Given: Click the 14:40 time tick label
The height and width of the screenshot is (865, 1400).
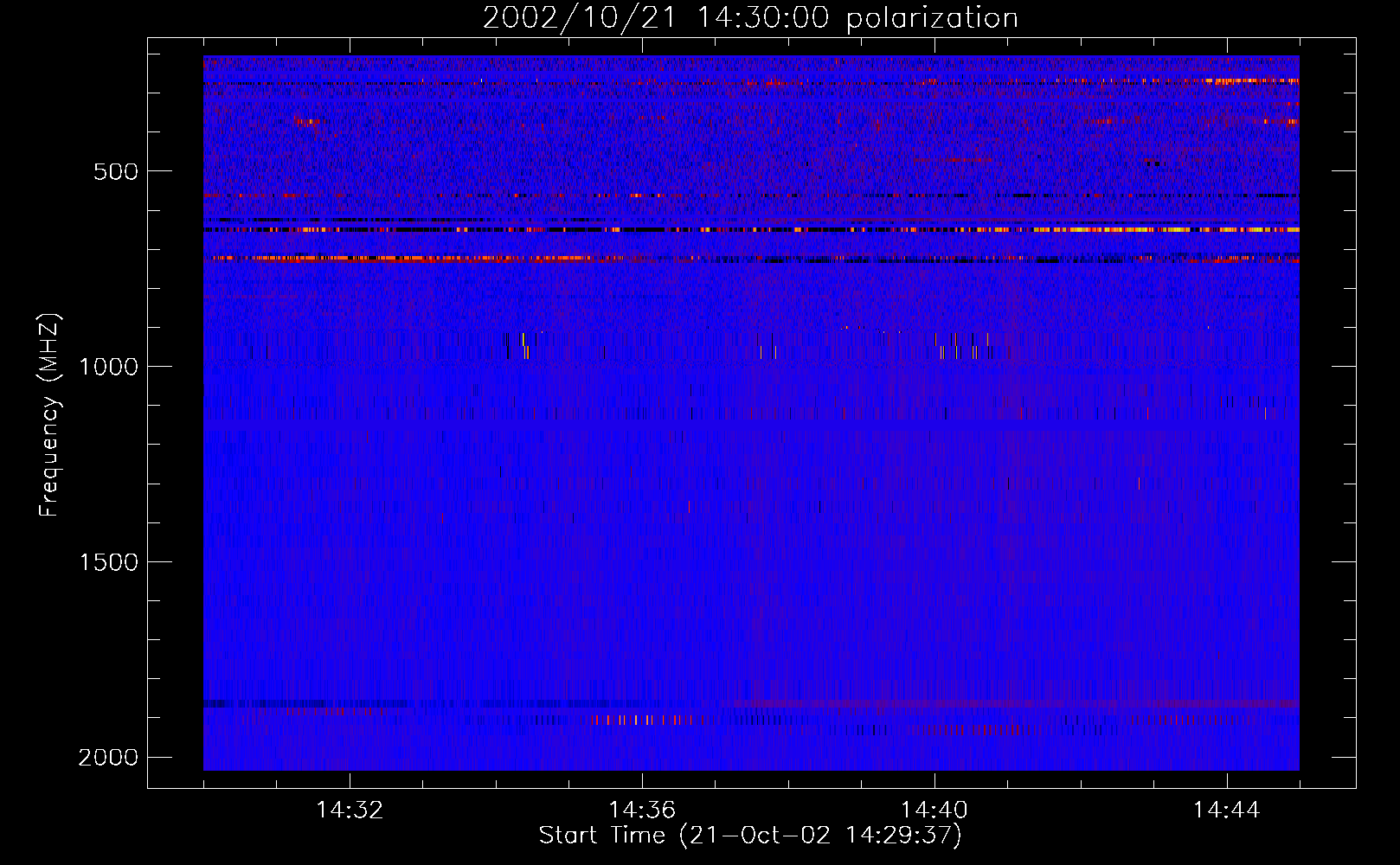Looking at the screenshot, I should (934, 811).
